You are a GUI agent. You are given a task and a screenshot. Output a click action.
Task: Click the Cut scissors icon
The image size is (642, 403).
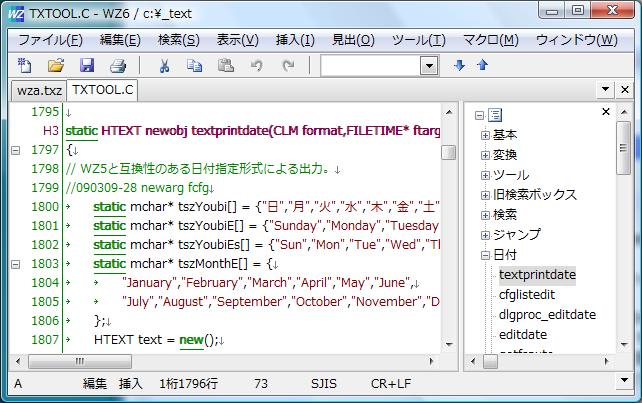pyautogui.click(x=165, y=66)
